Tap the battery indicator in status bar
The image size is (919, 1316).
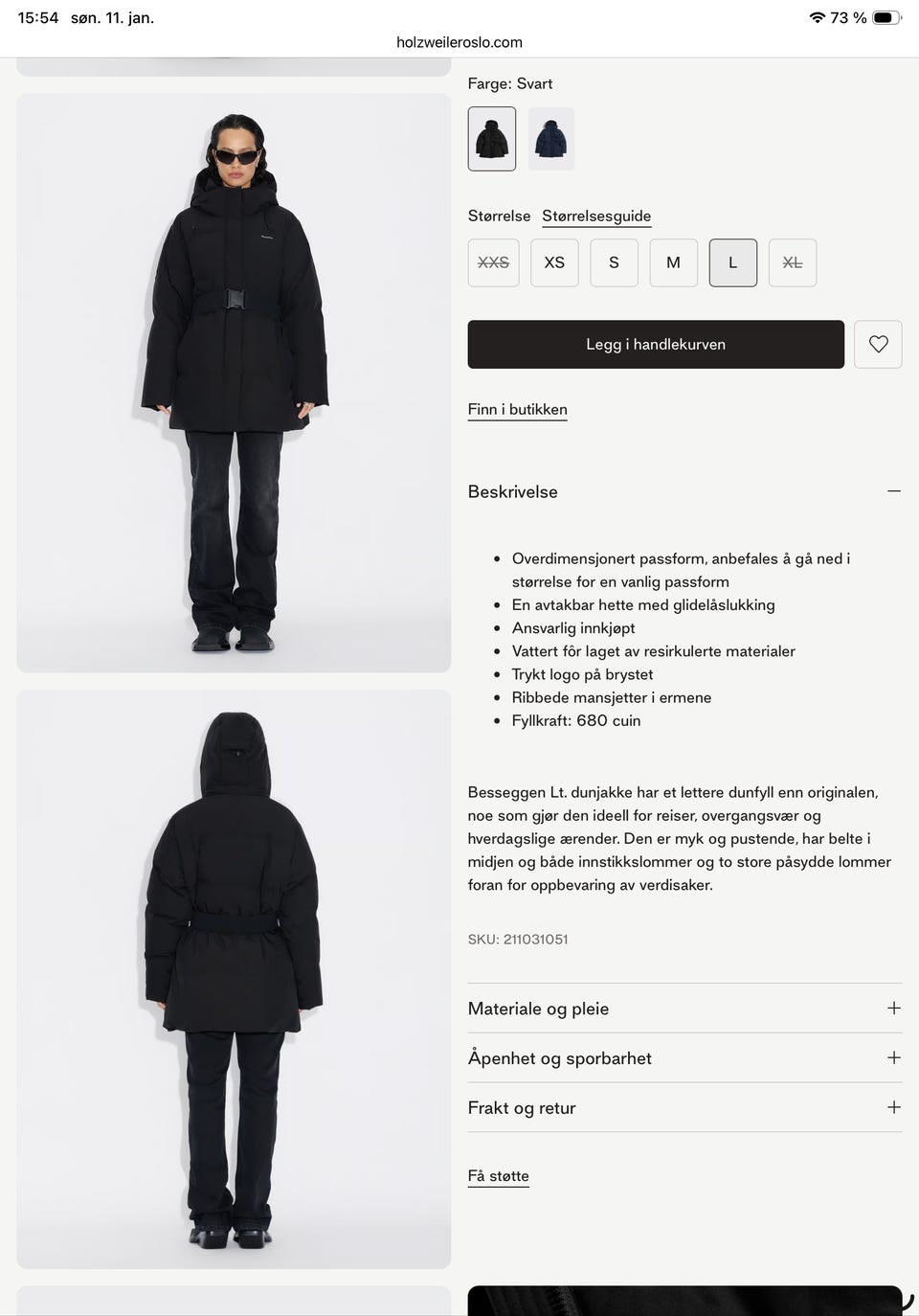pyautogui.click(x=886, y=17)
